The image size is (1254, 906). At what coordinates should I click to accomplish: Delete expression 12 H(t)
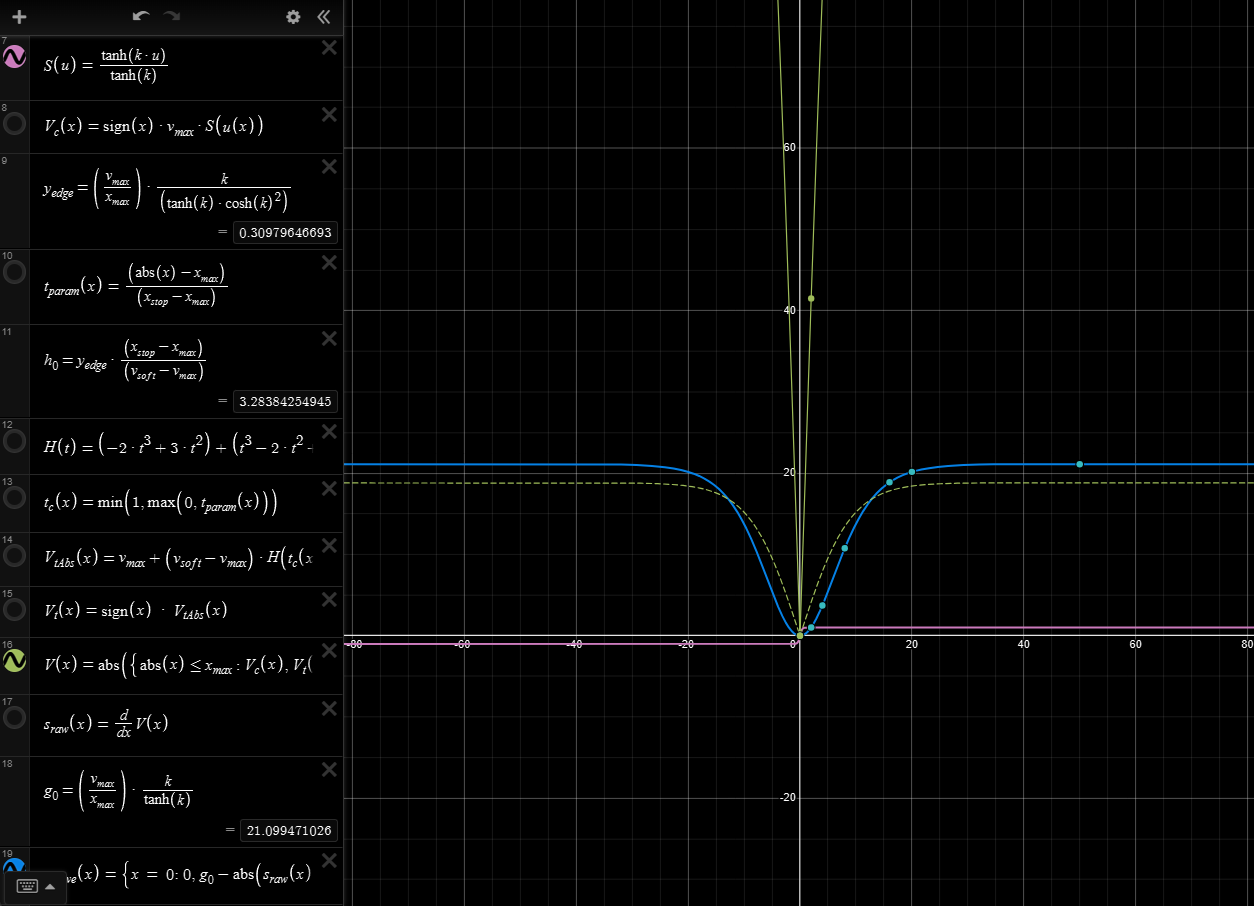328,430
